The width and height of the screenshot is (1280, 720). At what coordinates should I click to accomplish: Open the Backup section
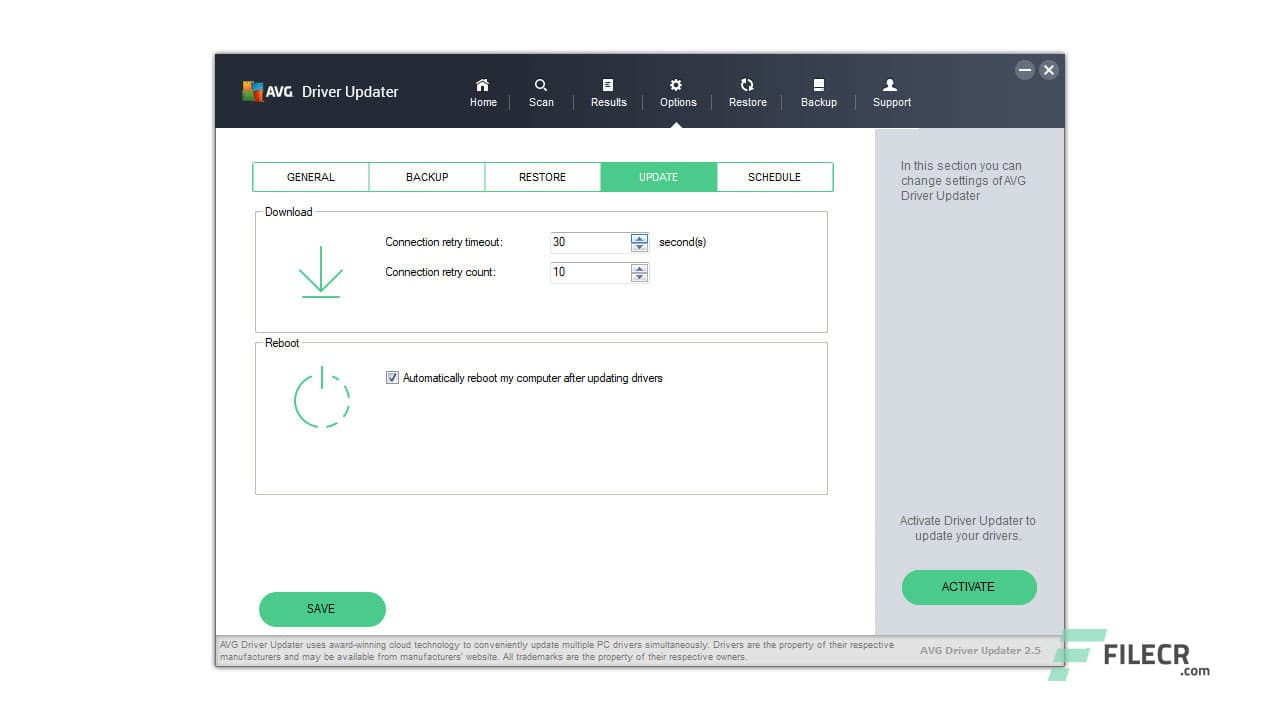point(818,92)
